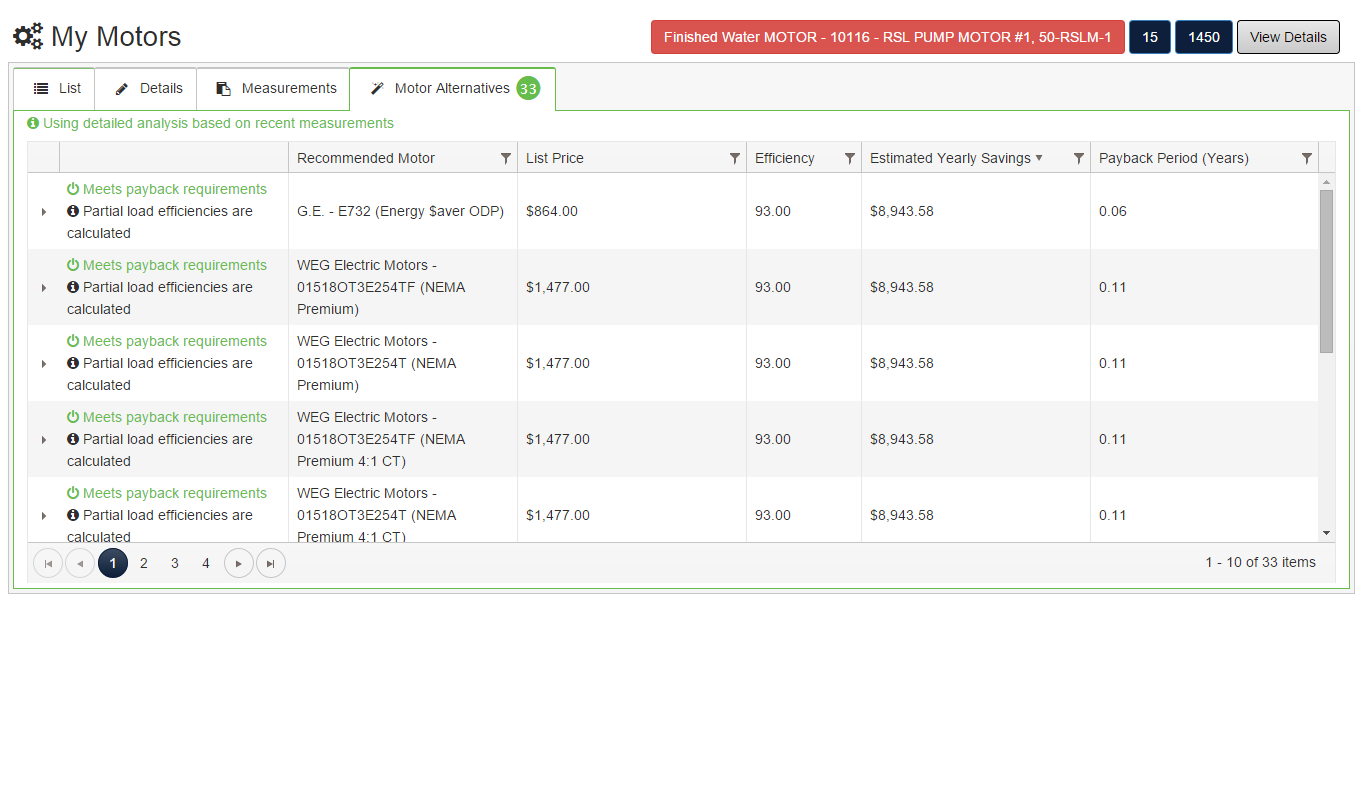Jump to the first page of results

tap(48, 563)
